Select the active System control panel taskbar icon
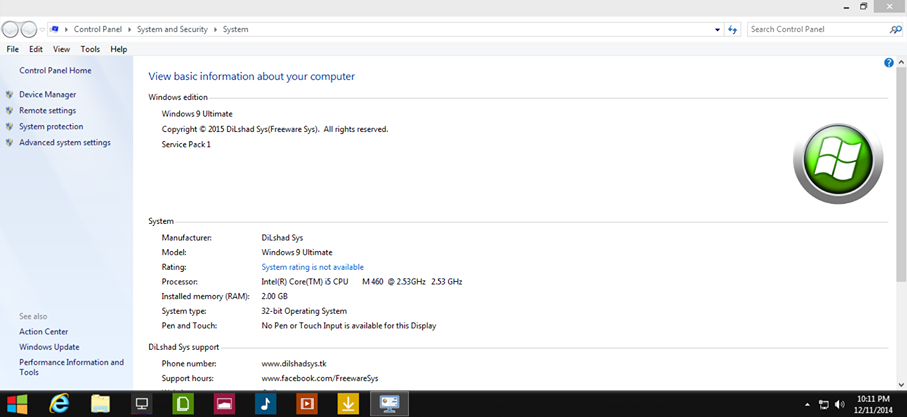 (x=389, y=404)
